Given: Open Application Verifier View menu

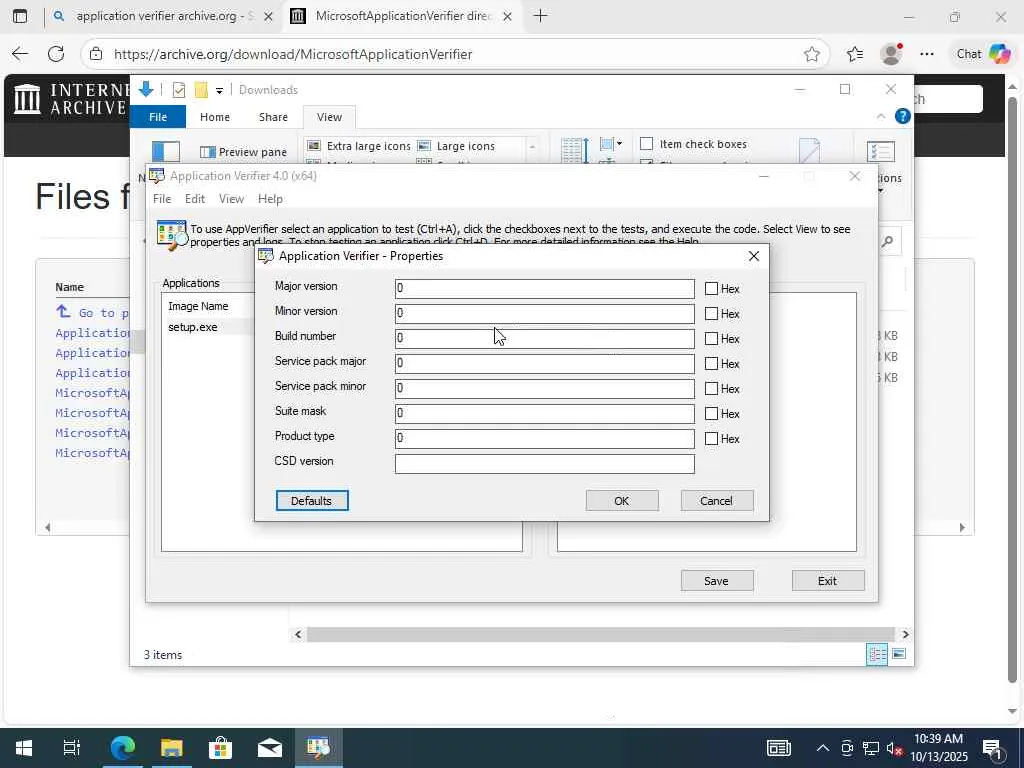Looking at the screenshot, I should tap(231, 199).
